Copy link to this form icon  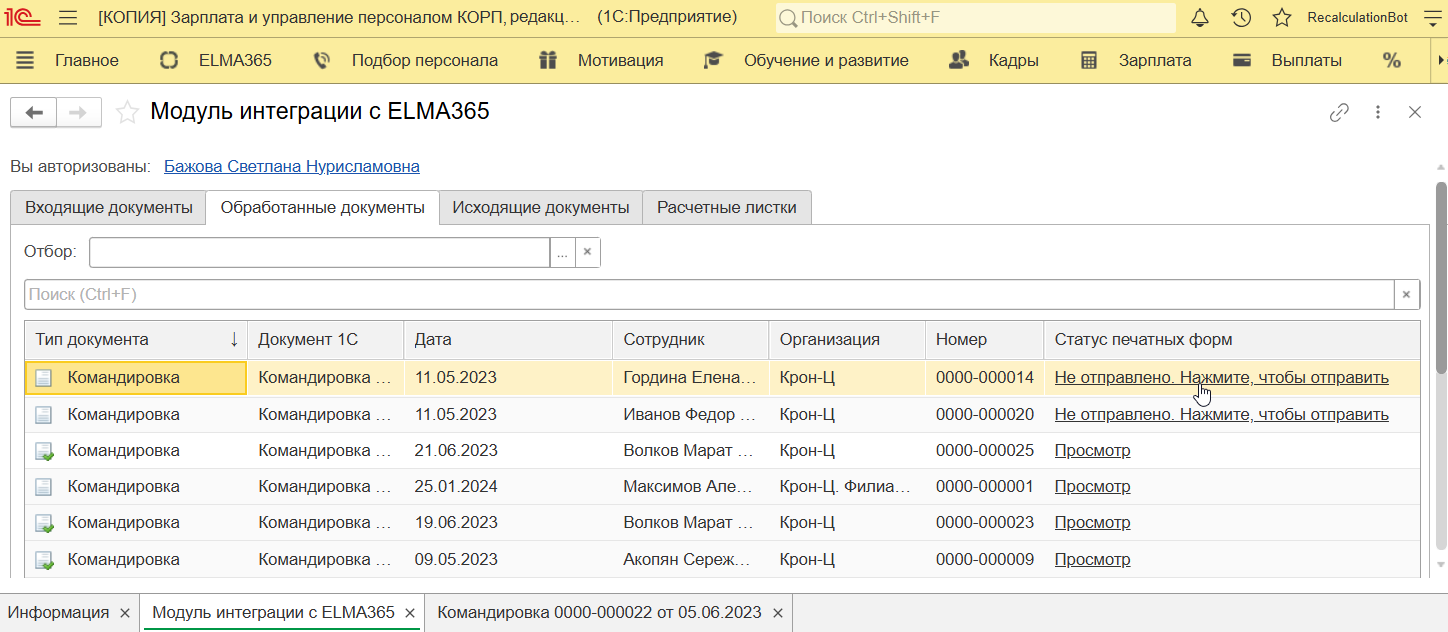pos(1339,112)
